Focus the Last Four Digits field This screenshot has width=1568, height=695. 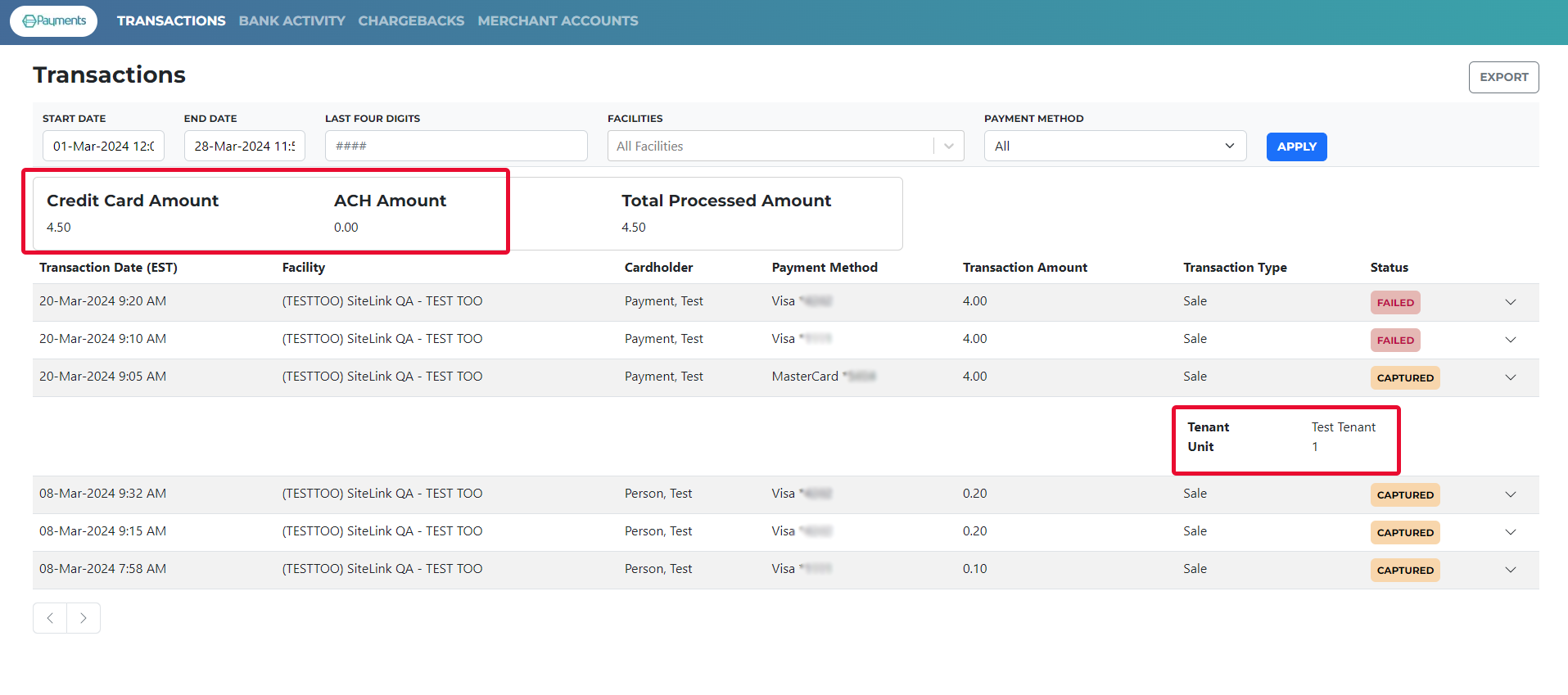[x=456, y=146]
